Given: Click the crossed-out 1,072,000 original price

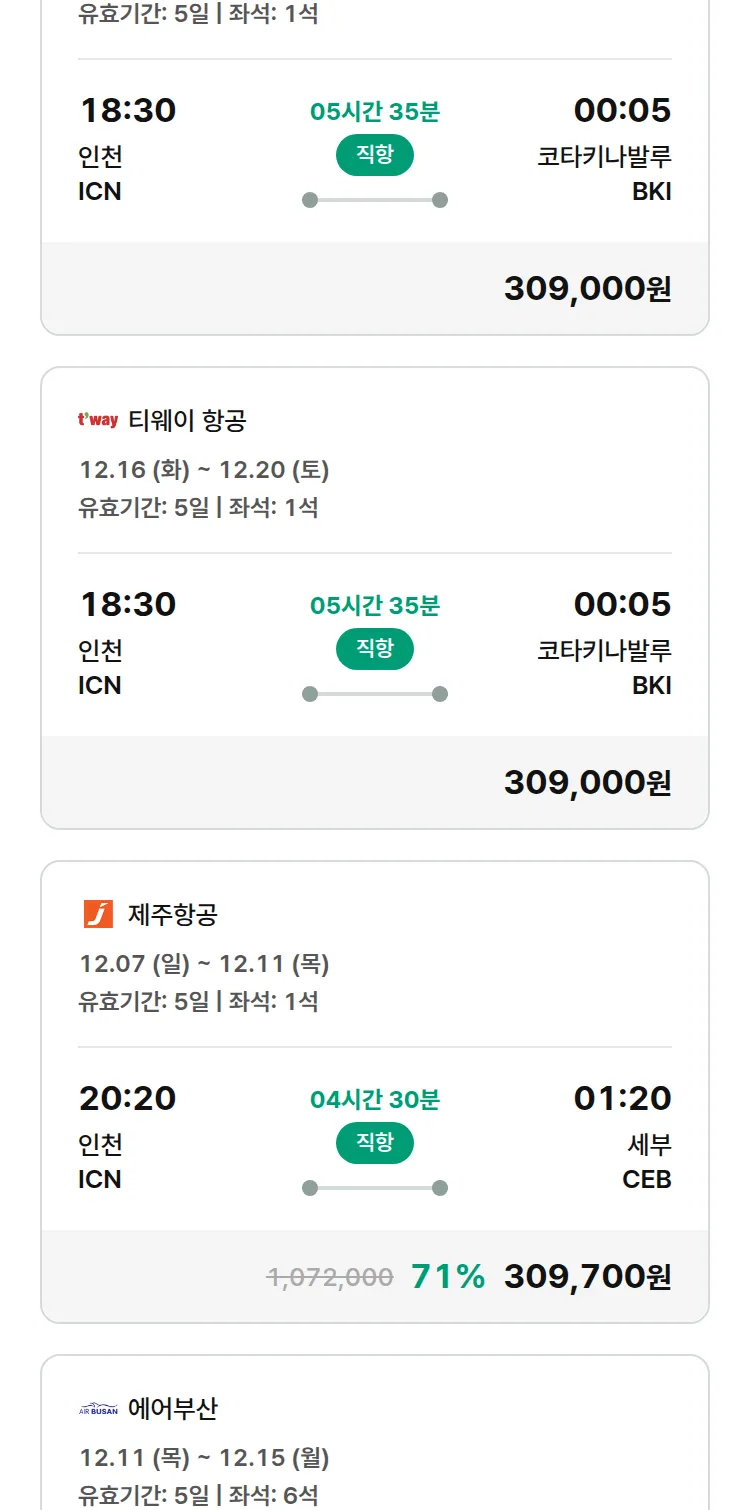Looking at the screenshot, I should pyautogui.click(x=329, y=1277).
